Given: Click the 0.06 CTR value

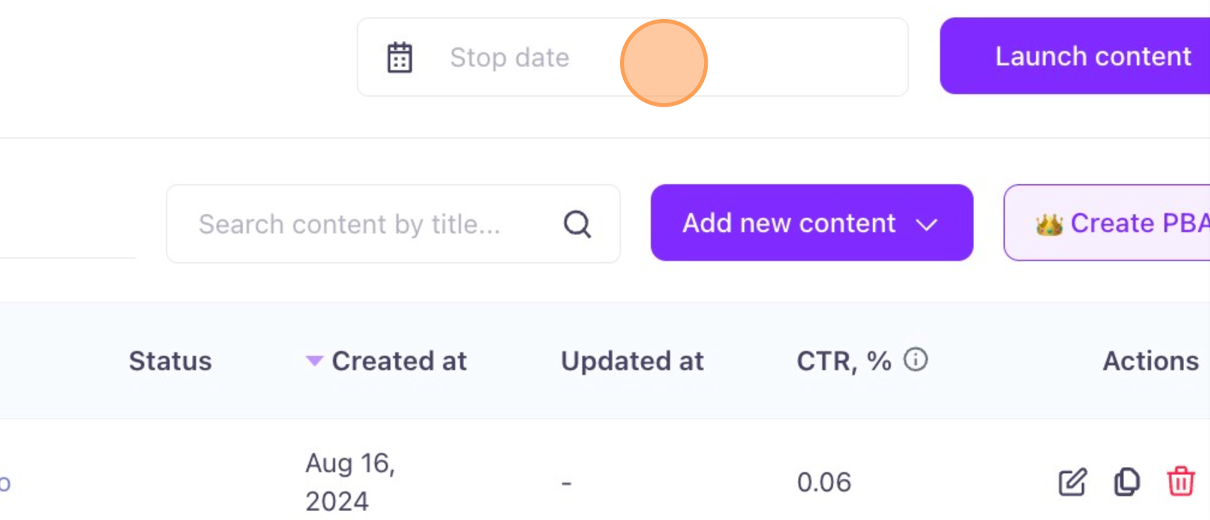Looking at the screenshot, I should tap(824, 483).
